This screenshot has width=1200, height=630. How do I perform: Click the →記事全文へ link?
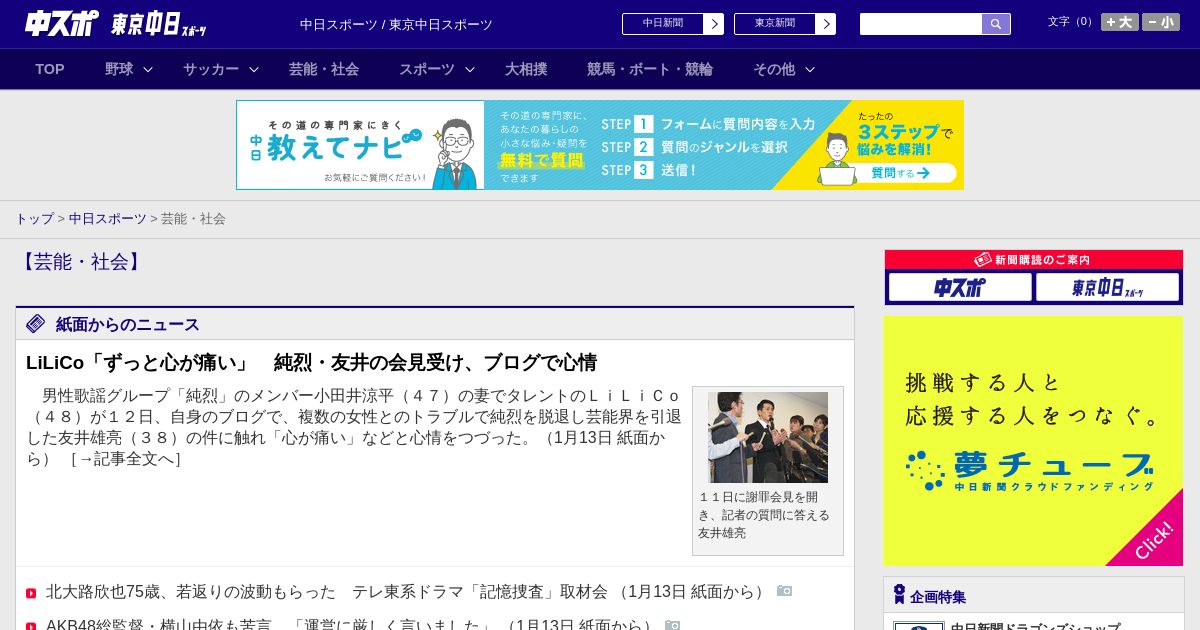pos(125,459)
